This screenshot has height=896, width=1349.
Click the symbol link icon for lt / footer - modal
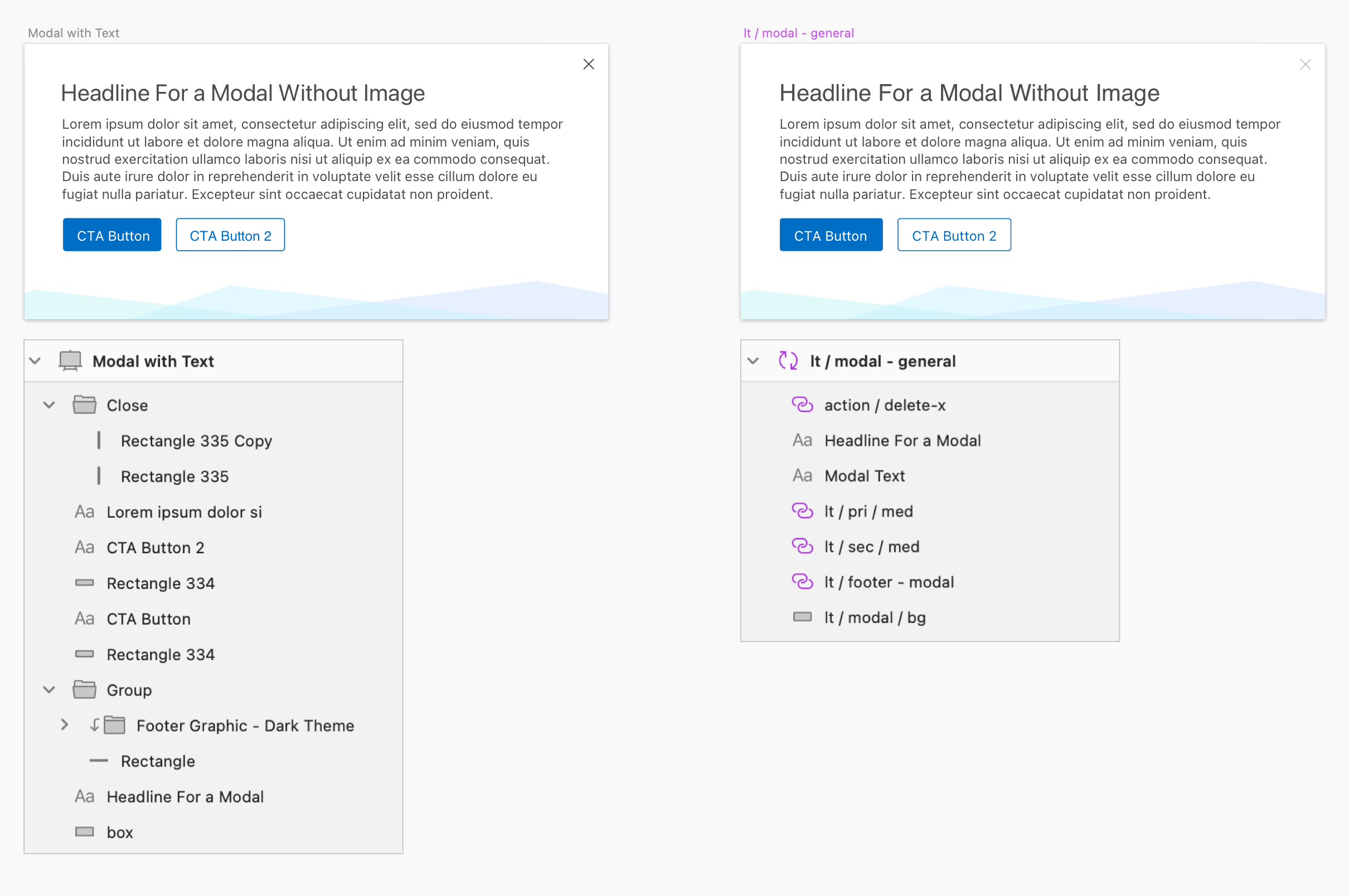[x=802, y=582]
